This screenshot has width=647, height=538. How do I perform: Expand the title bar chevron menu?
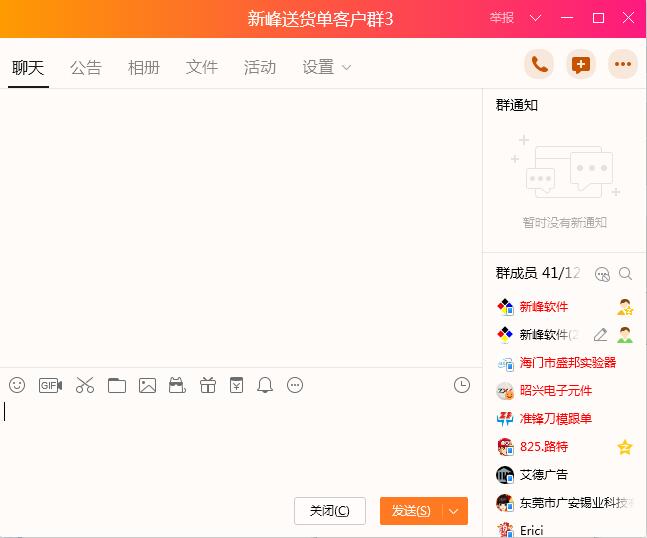pos(536,18)
